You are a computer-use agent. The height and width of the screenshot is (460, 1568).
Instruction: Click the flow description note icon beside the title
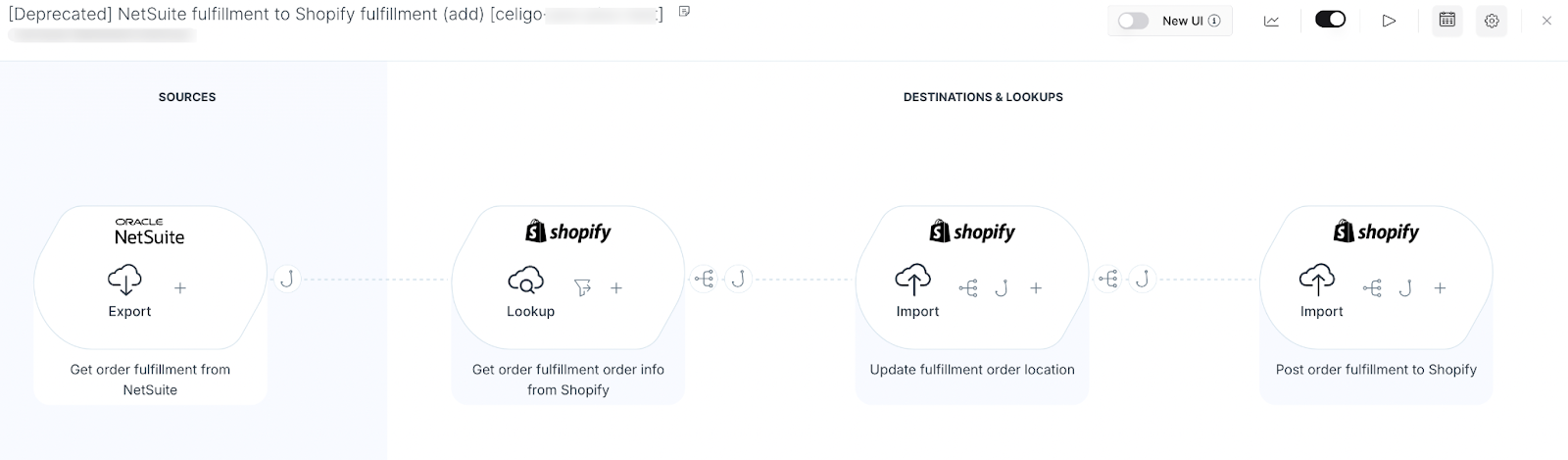[x=685, y=12]
